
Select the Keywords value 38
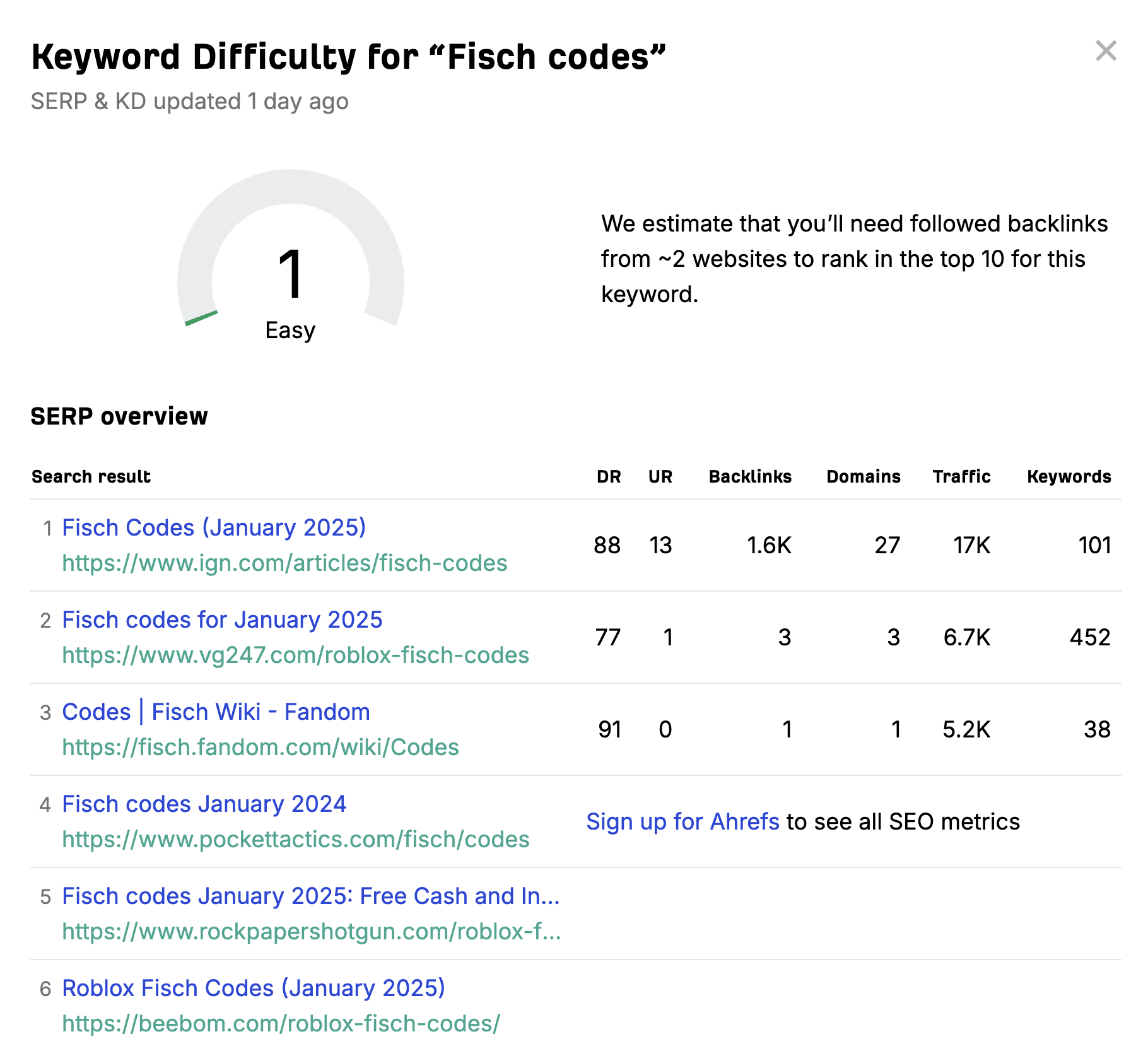tap(1097, 729)
